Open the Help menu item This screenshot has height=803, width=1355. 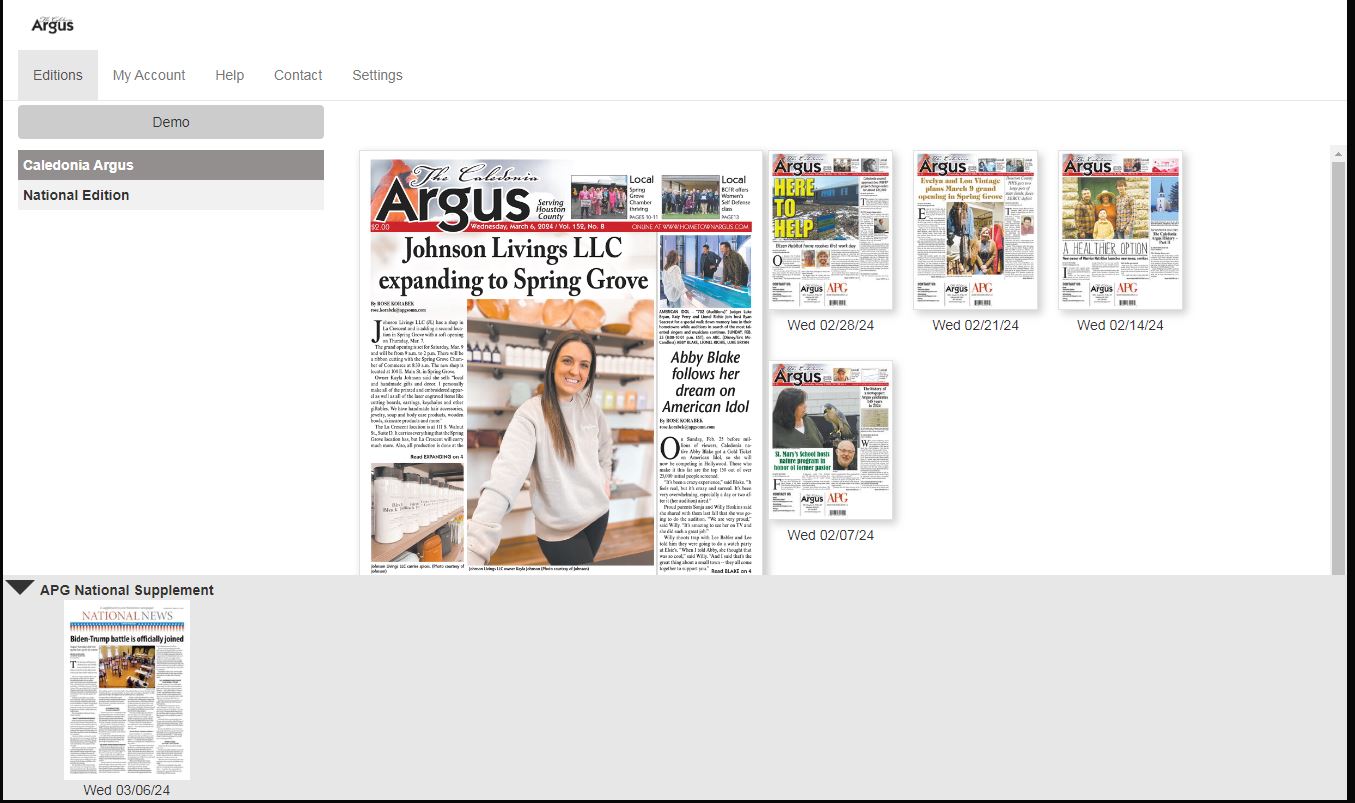point(229,75)
